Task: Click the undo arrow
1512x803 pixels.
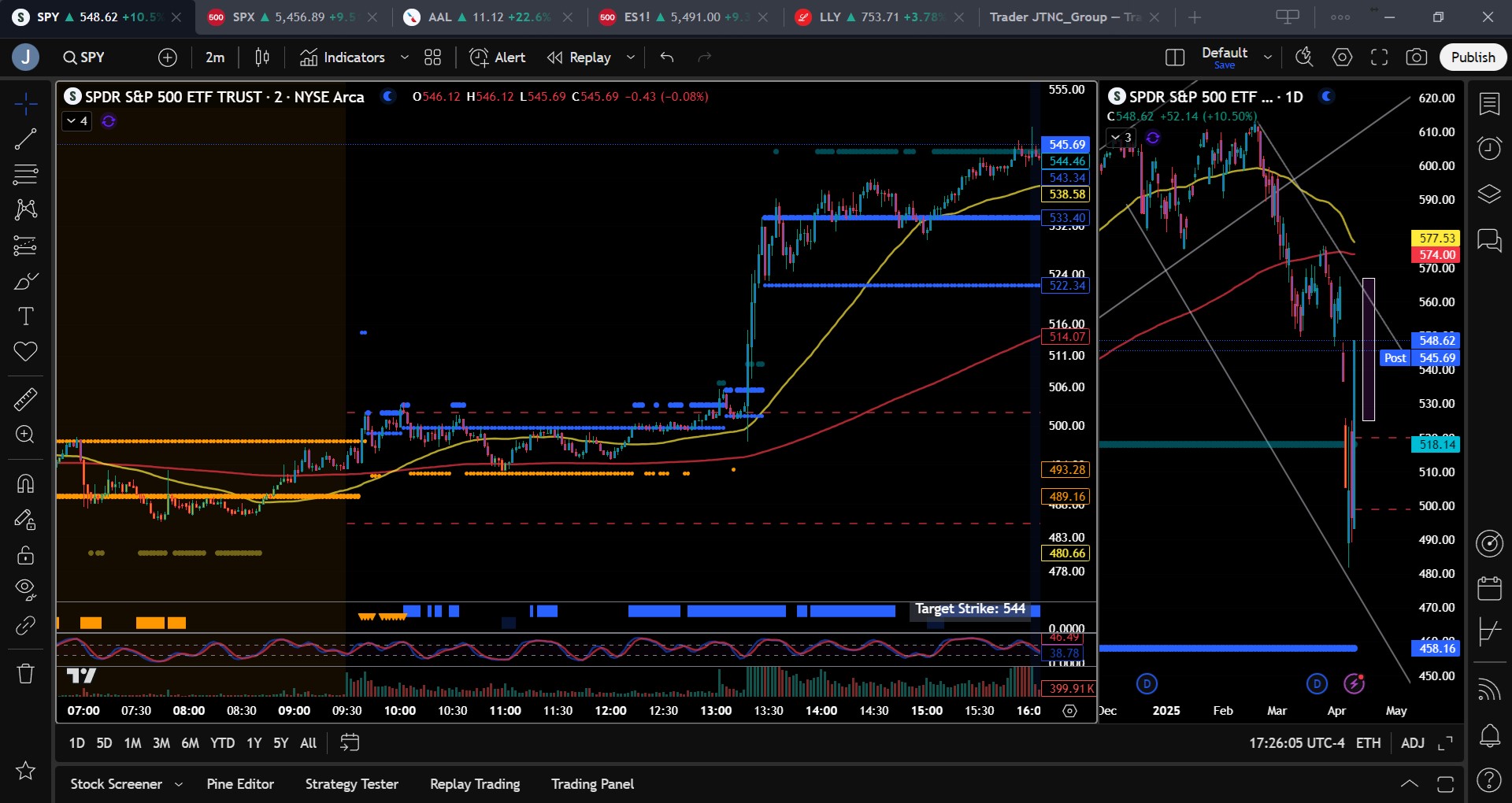Action: coord(667,57)
